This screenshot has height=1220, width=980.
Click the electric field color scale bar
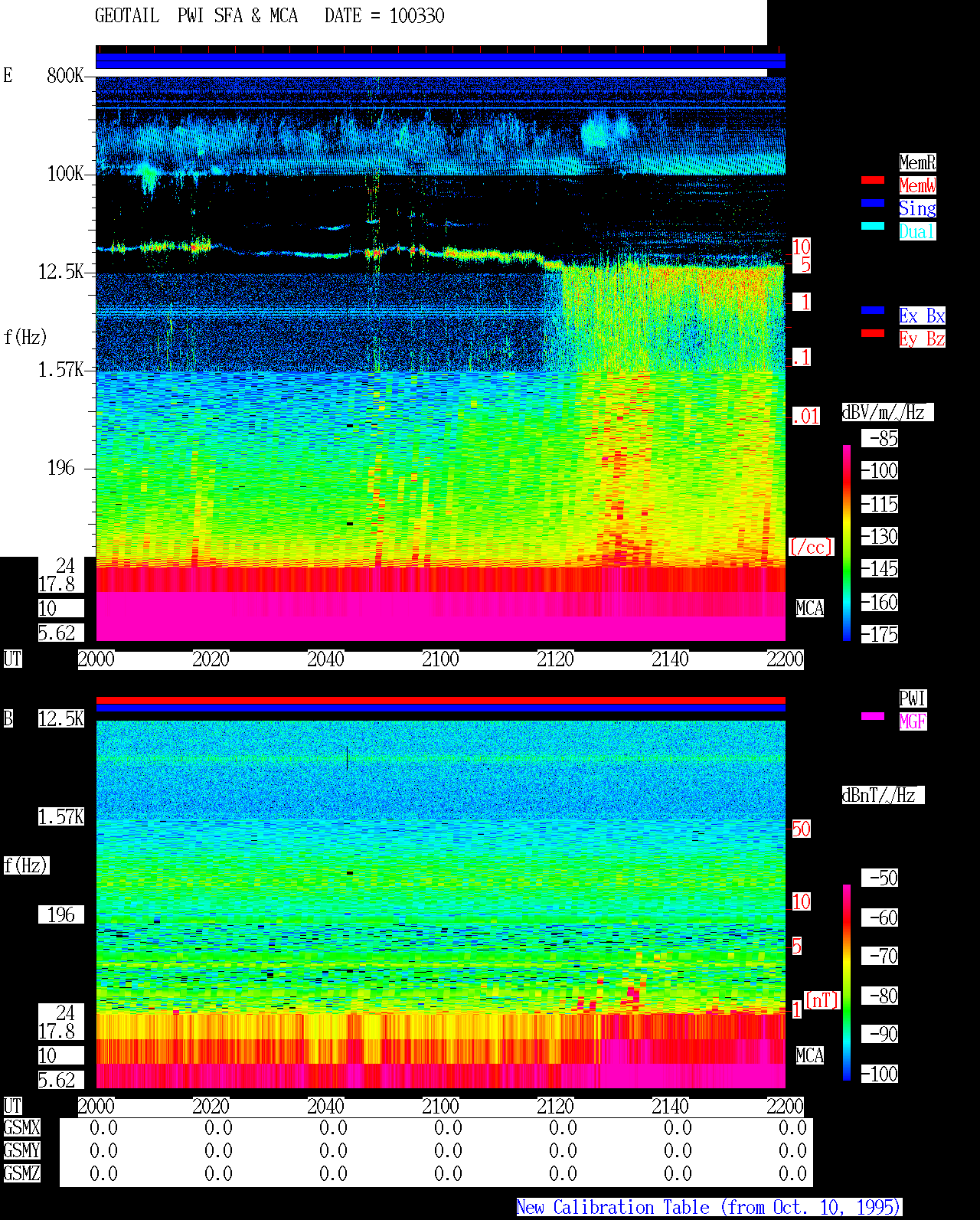point(847,542)
